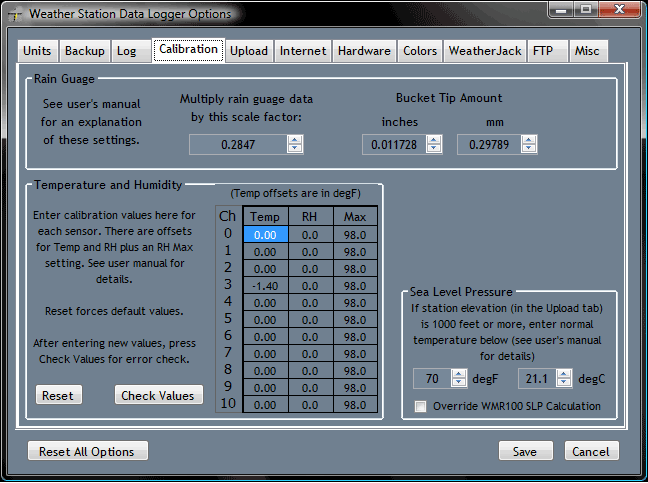648x483 pixels.
Task: Increase the bucket tip mm value
Action: click(531, 140)
